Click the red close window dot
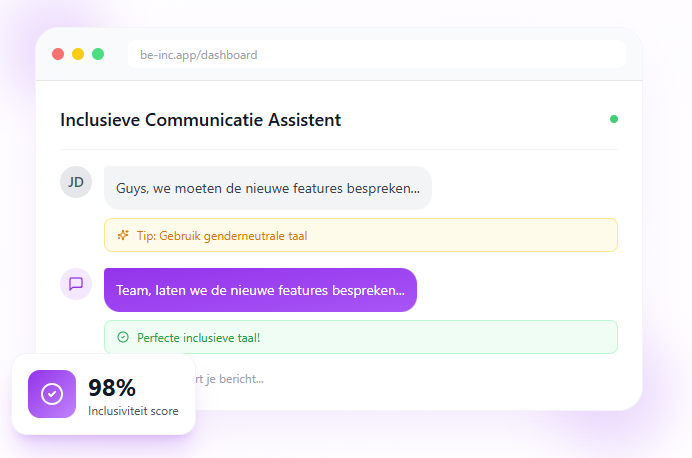Viewport: 692px width, 458px height. point(58,54)
